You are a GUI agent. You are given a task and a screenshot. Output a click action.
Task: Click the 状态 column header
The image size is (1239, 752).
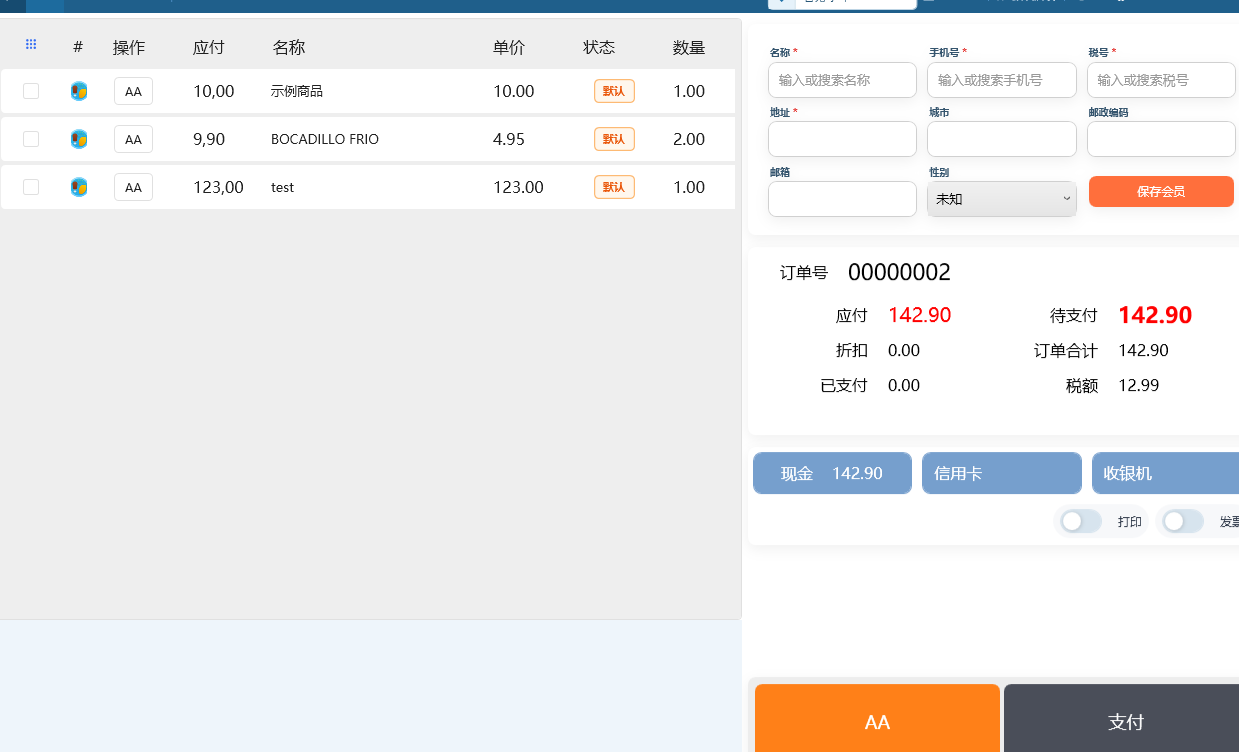599,47
